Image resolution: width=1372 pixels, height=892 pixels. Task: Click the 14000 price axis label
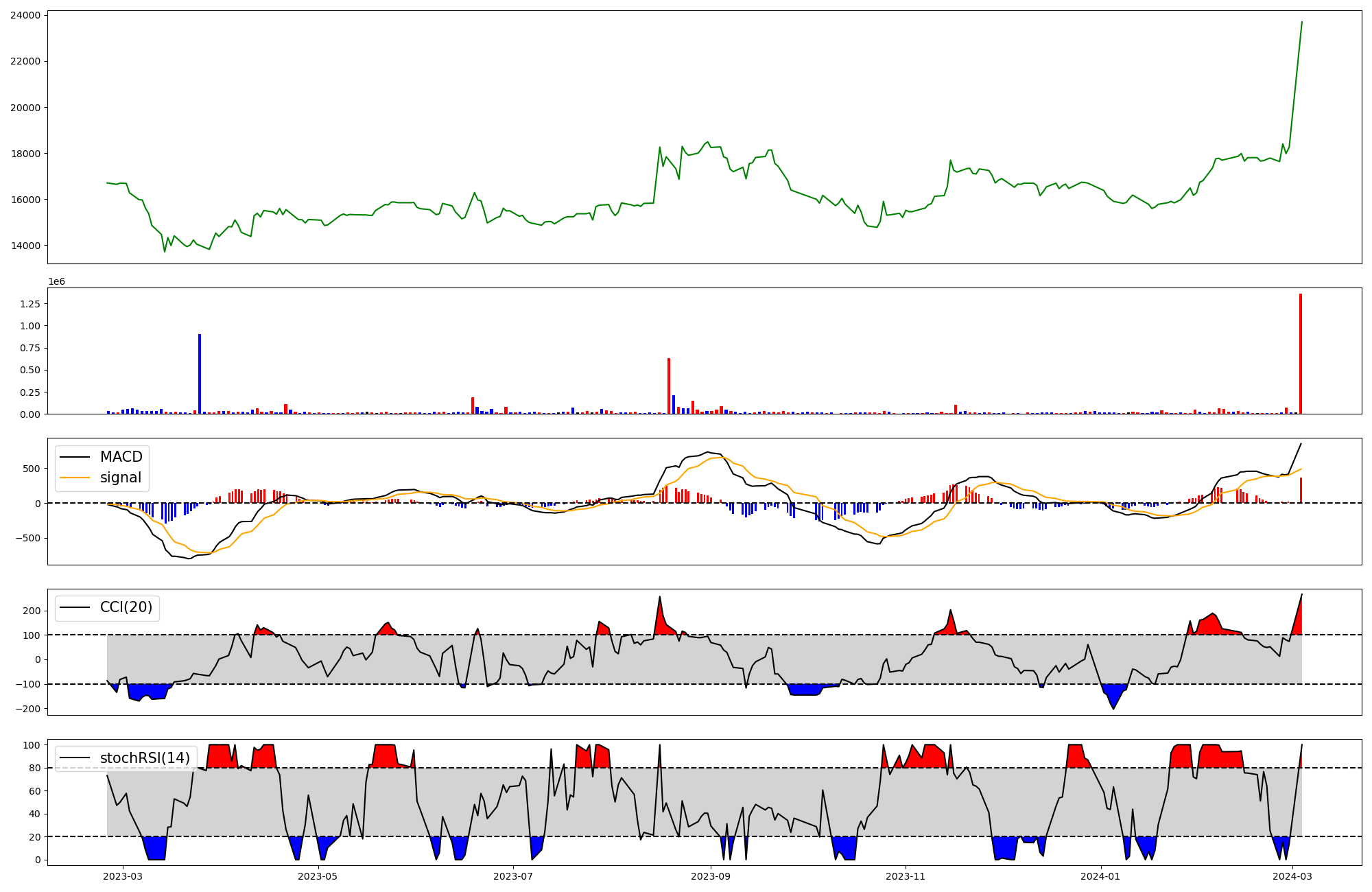click(25, 246)
